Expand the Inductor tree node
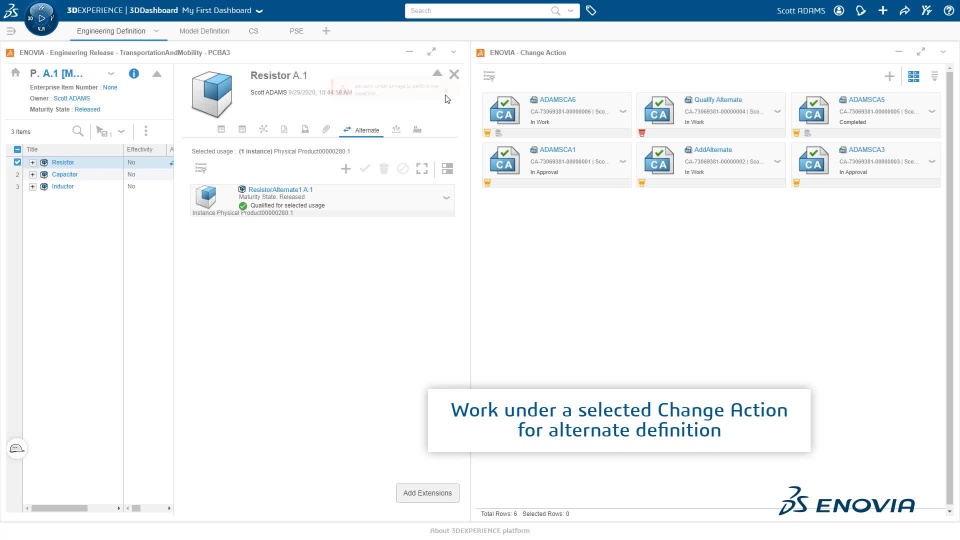Viewport: 960px width, 540px height. point(32,186)
